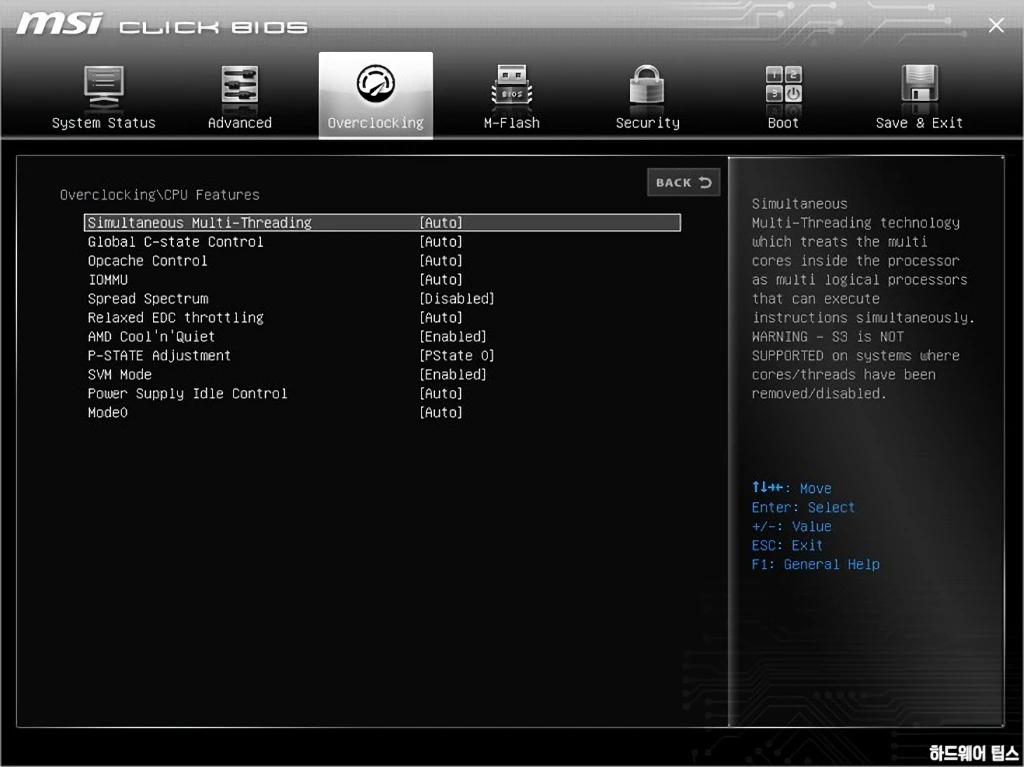Close the Click BIOS window
Viewport: 1024px width, 767px height.
tap(996, 25)
